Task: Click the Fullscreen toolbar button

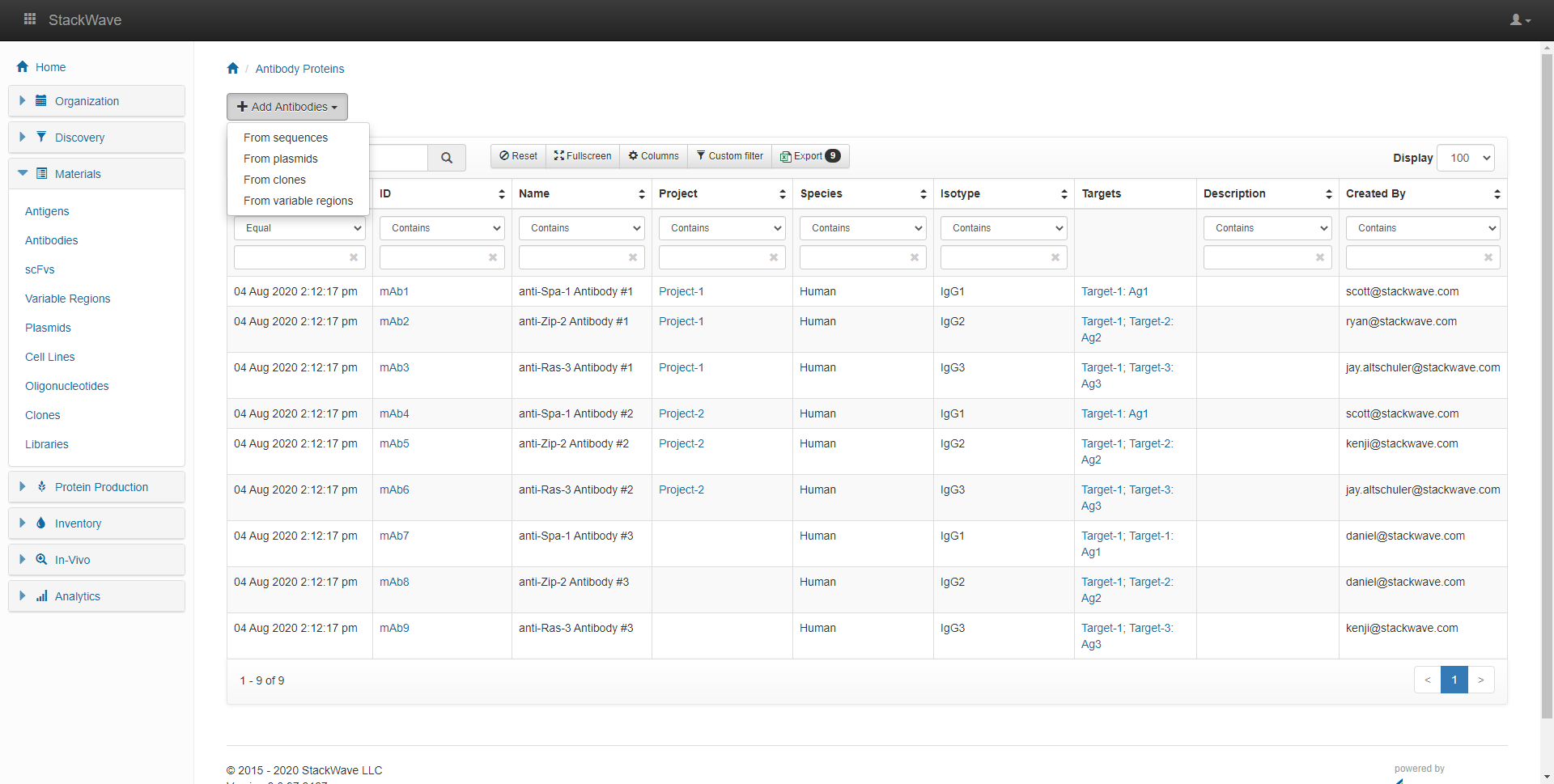Action: click(583, 156)
